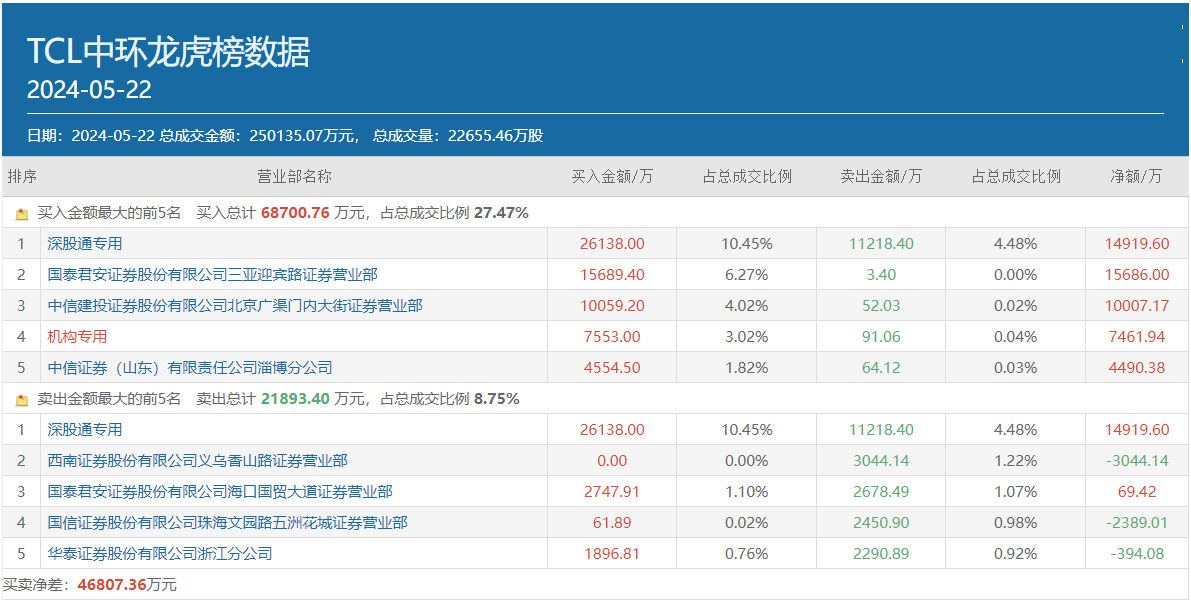This screenshot has width=1191, height=601.
Task: Click the icon beside 买入金额最大的前5名
Action: (22, 214)
